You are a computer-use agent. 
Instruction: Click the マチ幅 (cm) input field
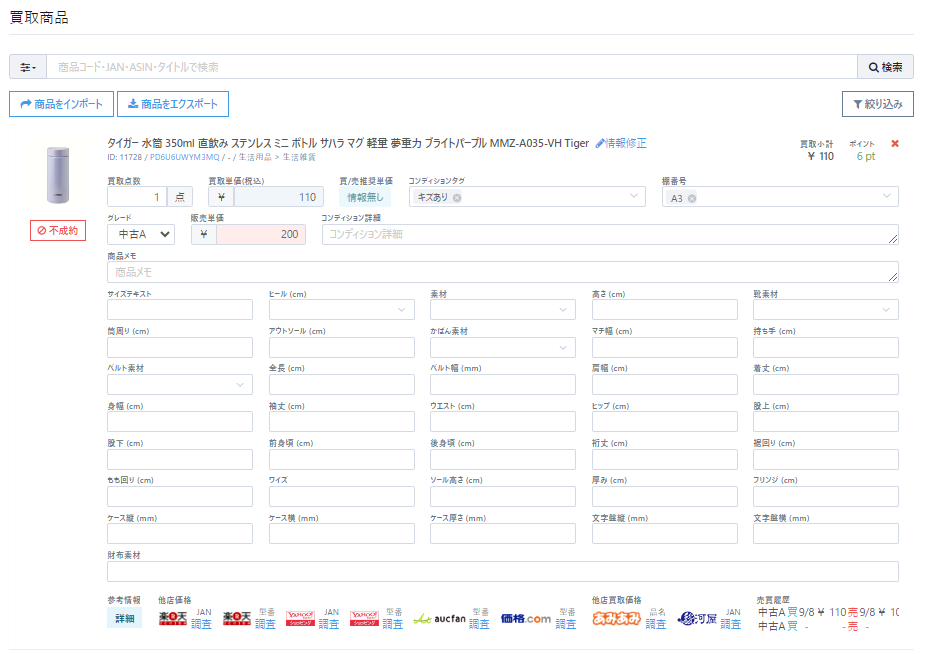pyautogui.click(x=665, y=347)
